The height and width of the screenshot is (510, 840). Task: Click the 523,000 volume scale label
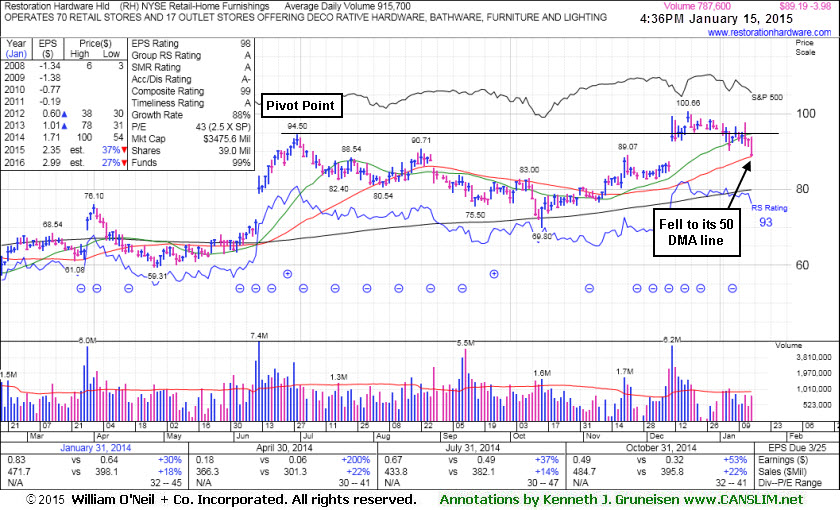point(817,405)
